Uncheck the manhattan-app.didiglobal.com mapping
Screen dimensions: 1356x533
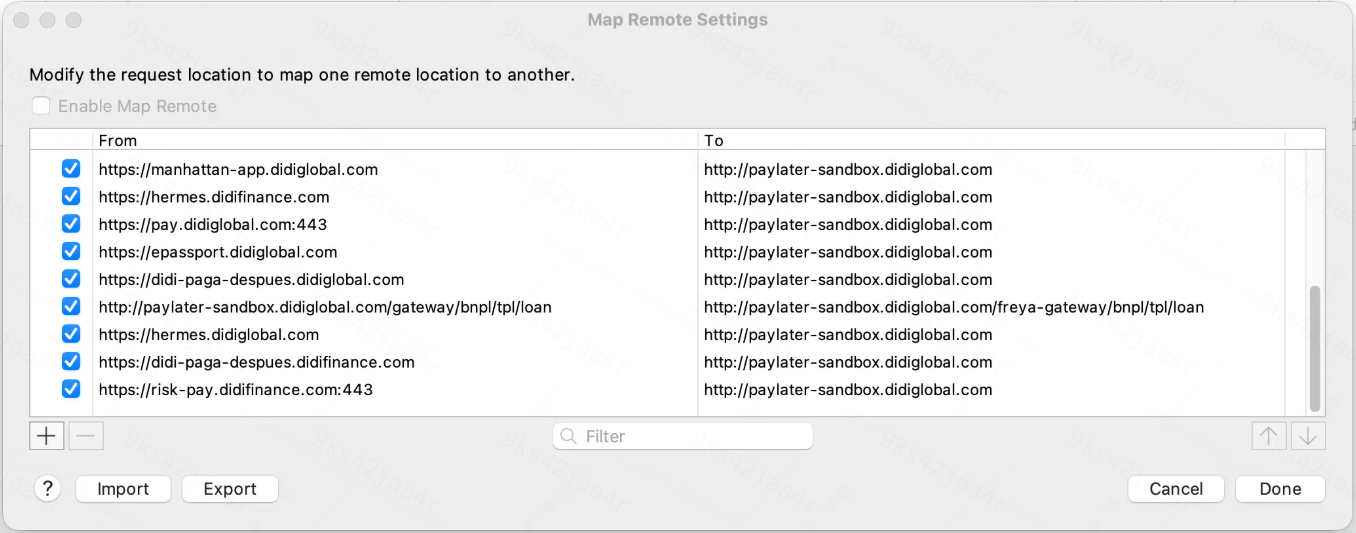click(71, 169)
